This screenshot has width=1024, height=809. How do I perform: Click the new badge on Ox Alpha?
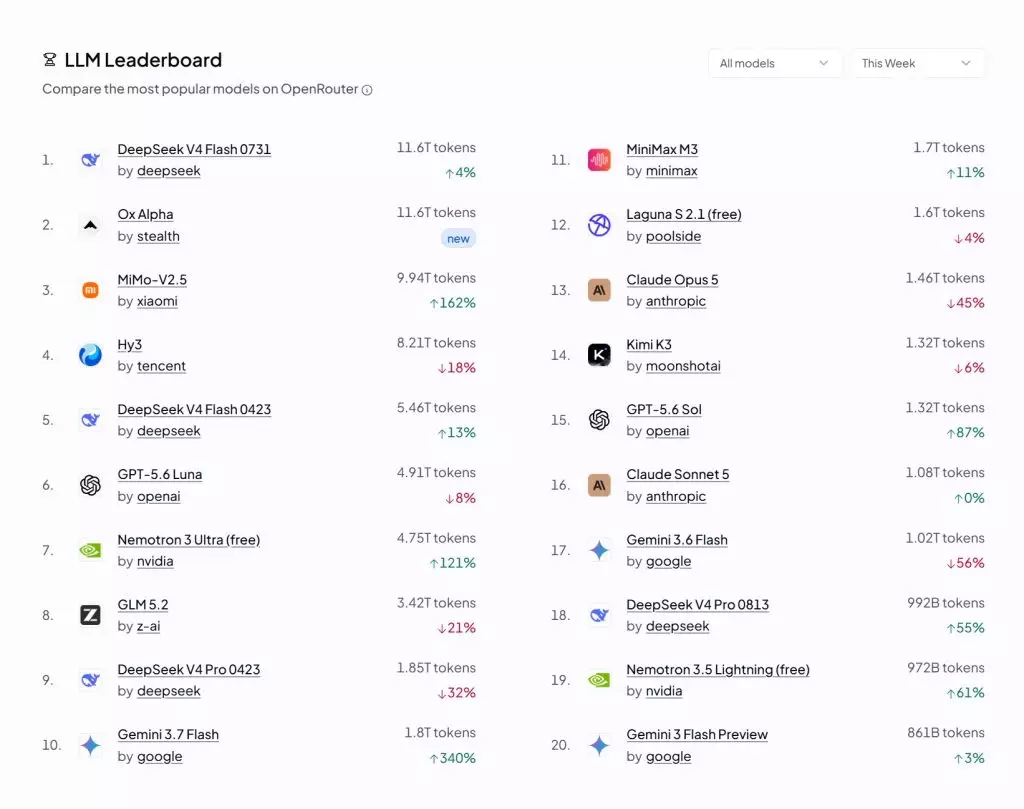(x=458, y=238)
